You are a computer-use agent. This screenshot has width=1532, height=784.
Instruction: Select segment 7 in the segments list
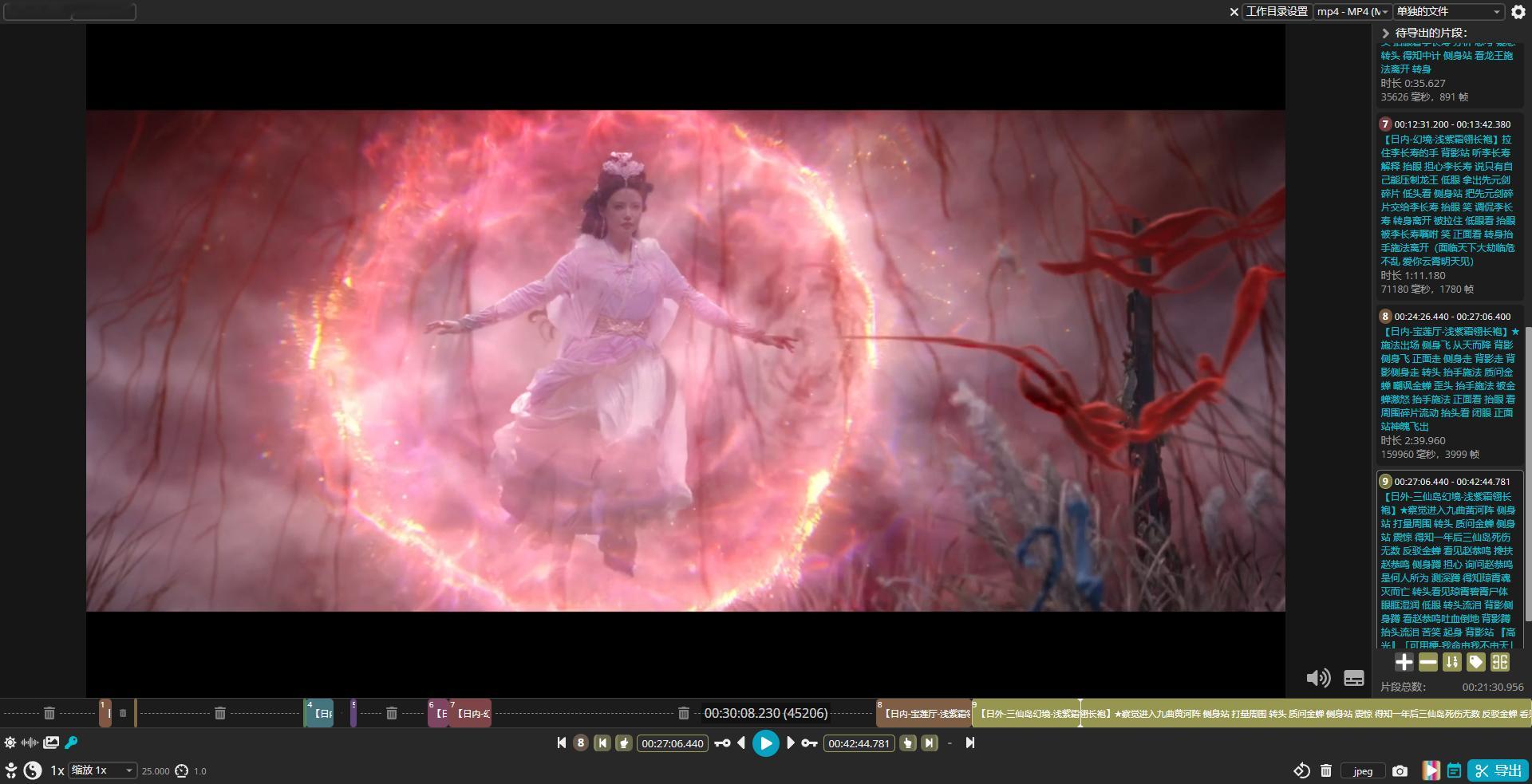pyautogui.click(x=1449, y=206)
